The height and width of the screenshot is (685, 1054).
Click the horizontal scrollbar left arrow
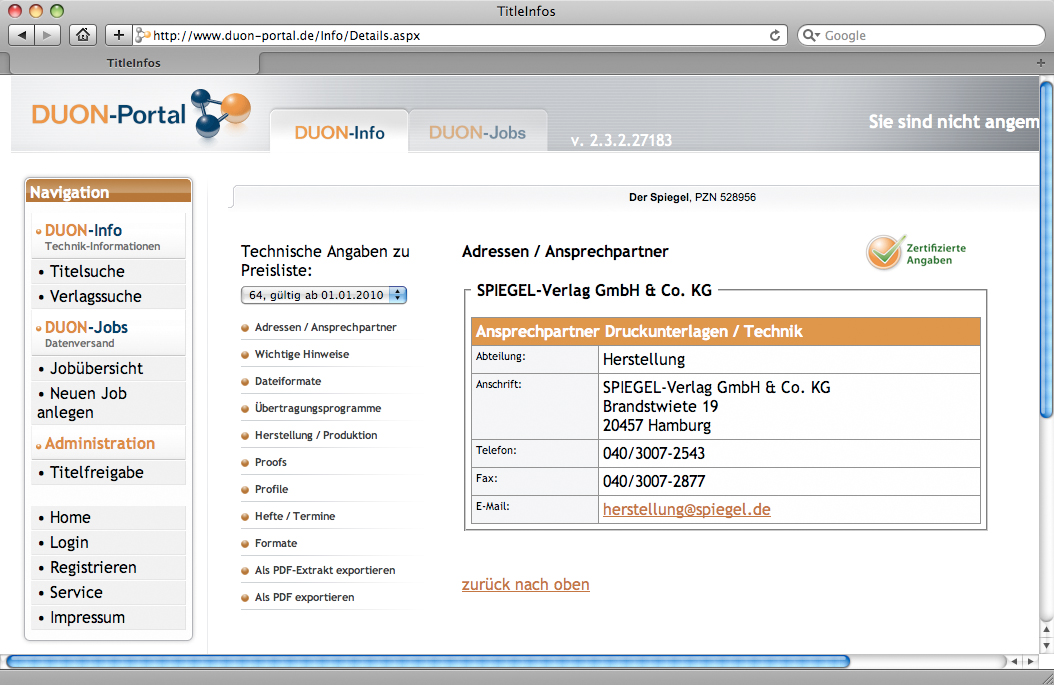point(1014,661)
